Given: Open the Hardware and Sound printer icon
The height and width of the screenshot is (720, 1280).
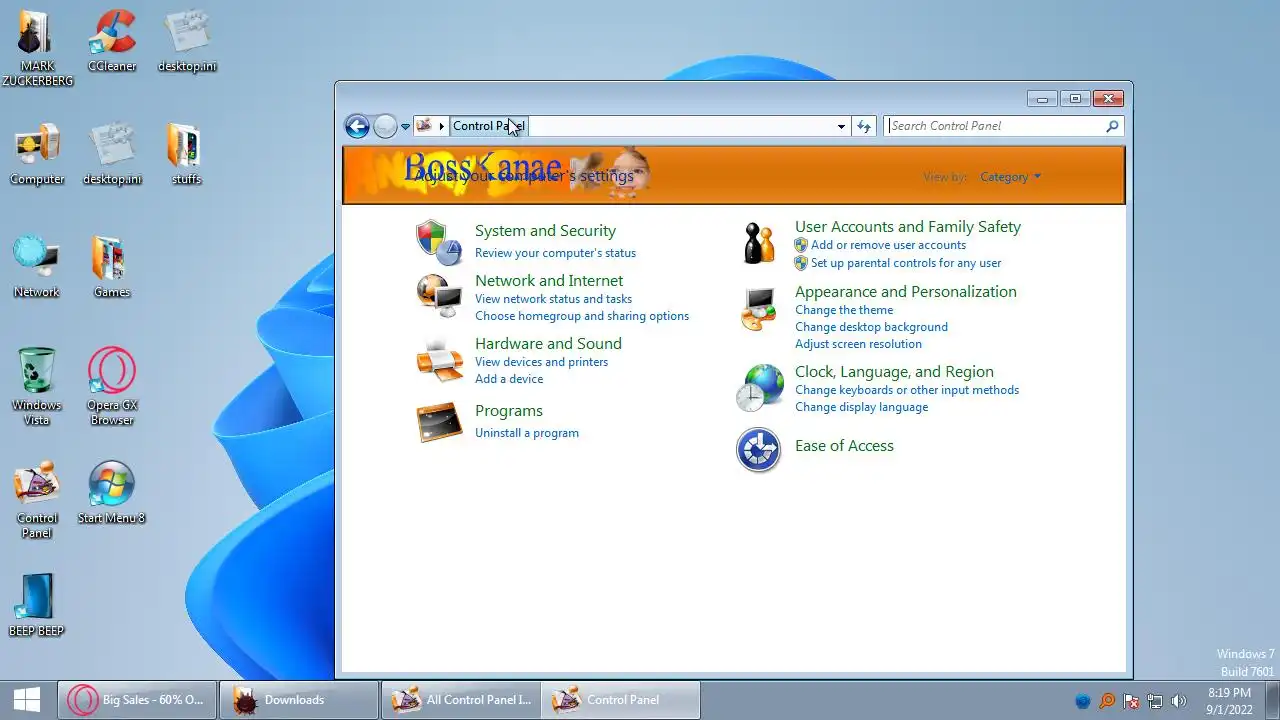Looking at the screenshot, I should tap(439, 360).
